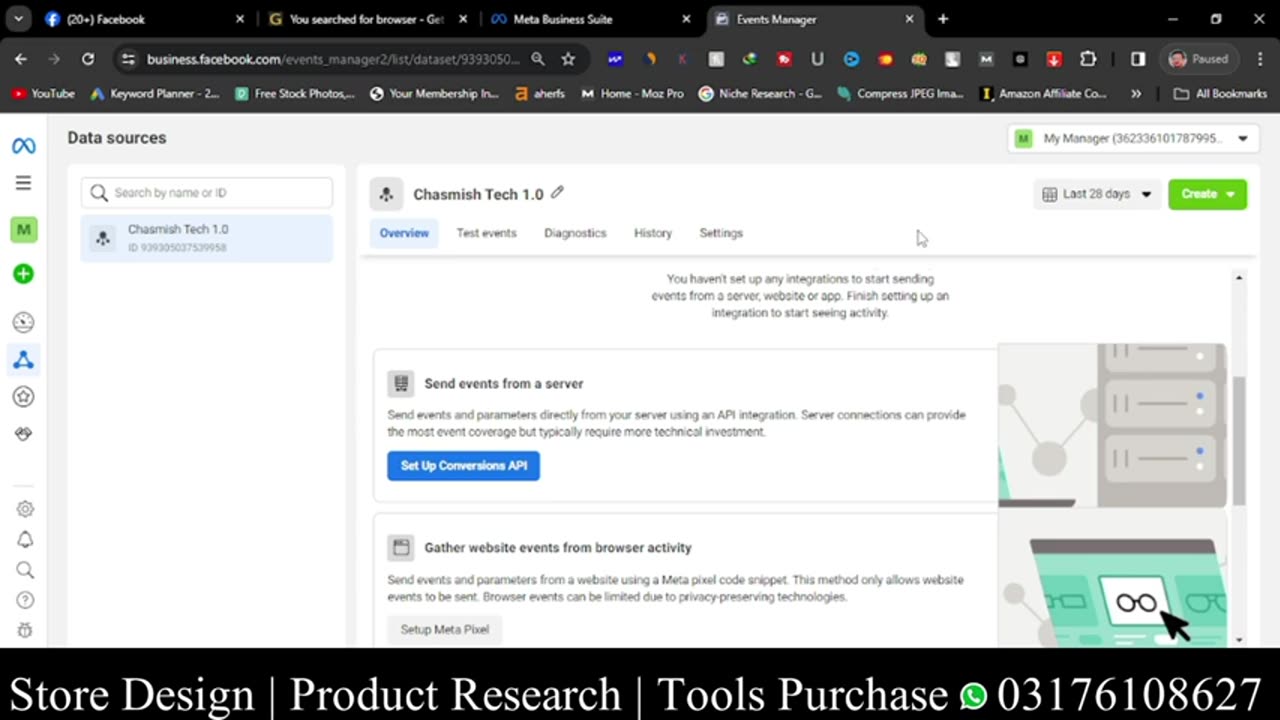1280x720 pixels.
Task: Open All Bookmarks folder
Action: 1220,93
